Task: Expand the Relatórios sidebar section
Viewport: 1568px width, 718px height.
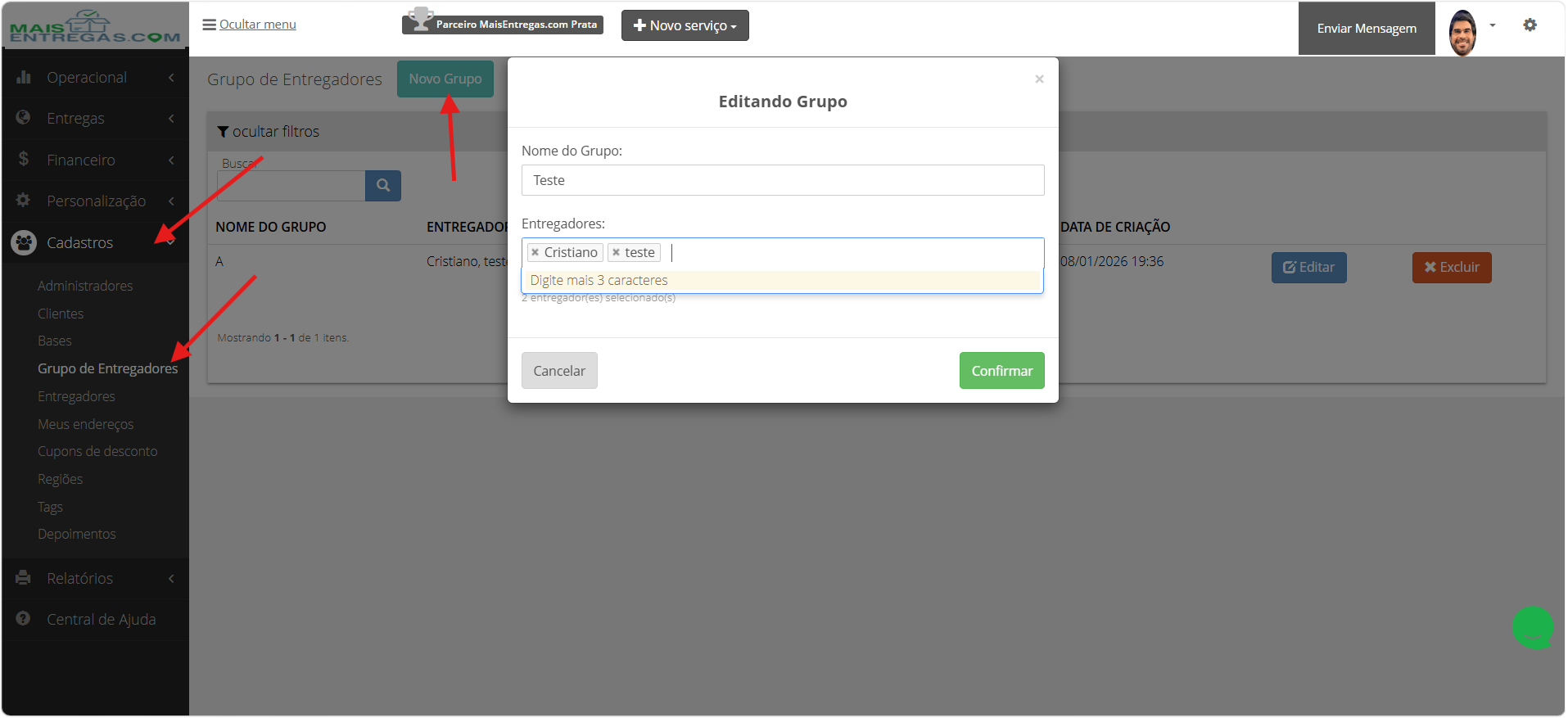Action: pyautogui.click(x=95, y=579)
